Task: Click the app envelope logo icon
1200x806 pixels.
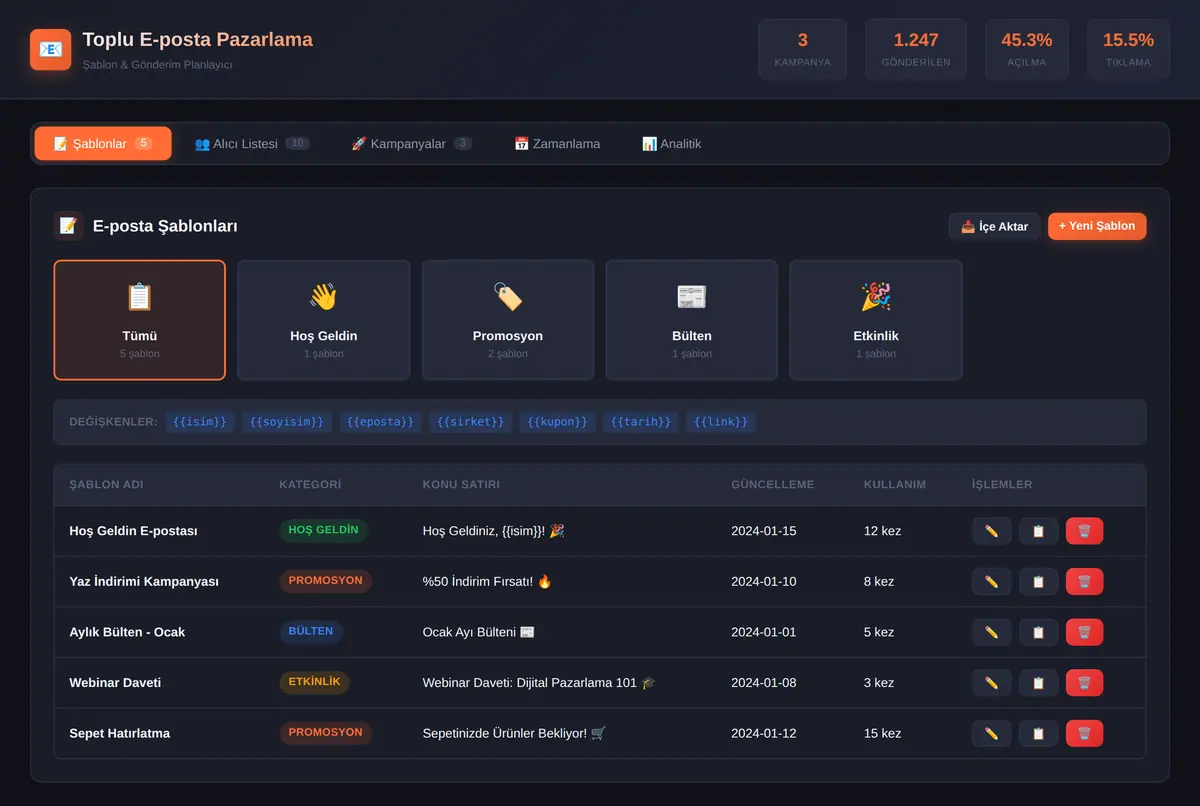Action: [50, 49]
